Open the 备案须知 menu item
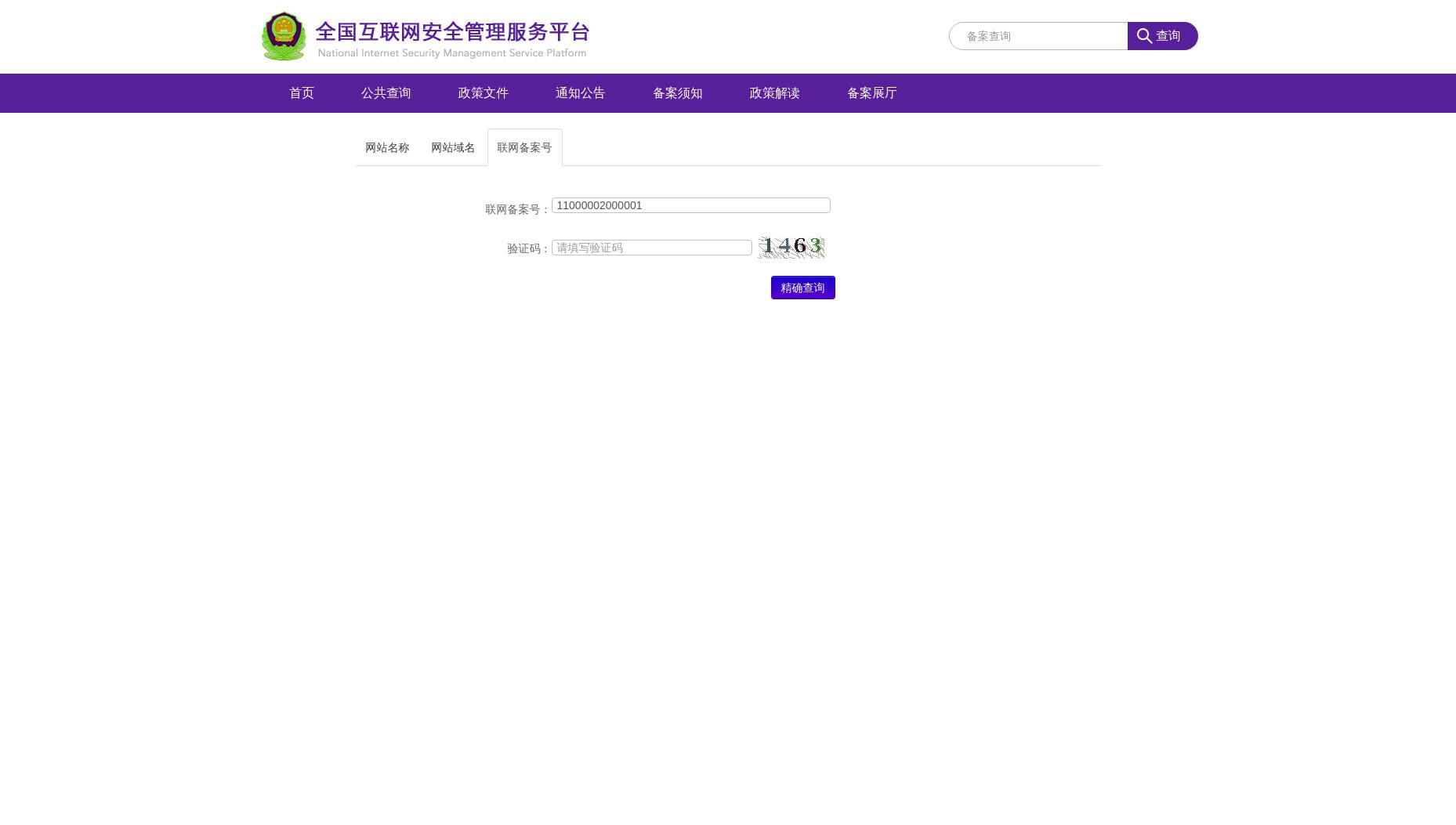Viewport: 1456px width, 825px height. [678, 93]
